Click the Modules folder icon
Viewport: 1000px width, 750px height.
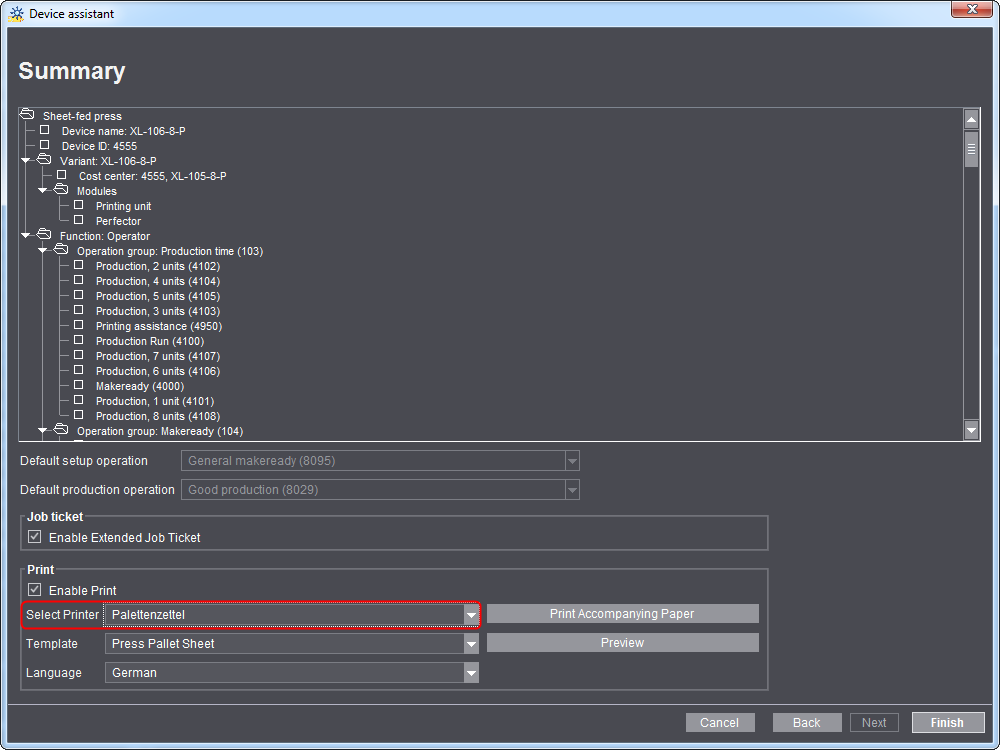(x=61, y=190)
